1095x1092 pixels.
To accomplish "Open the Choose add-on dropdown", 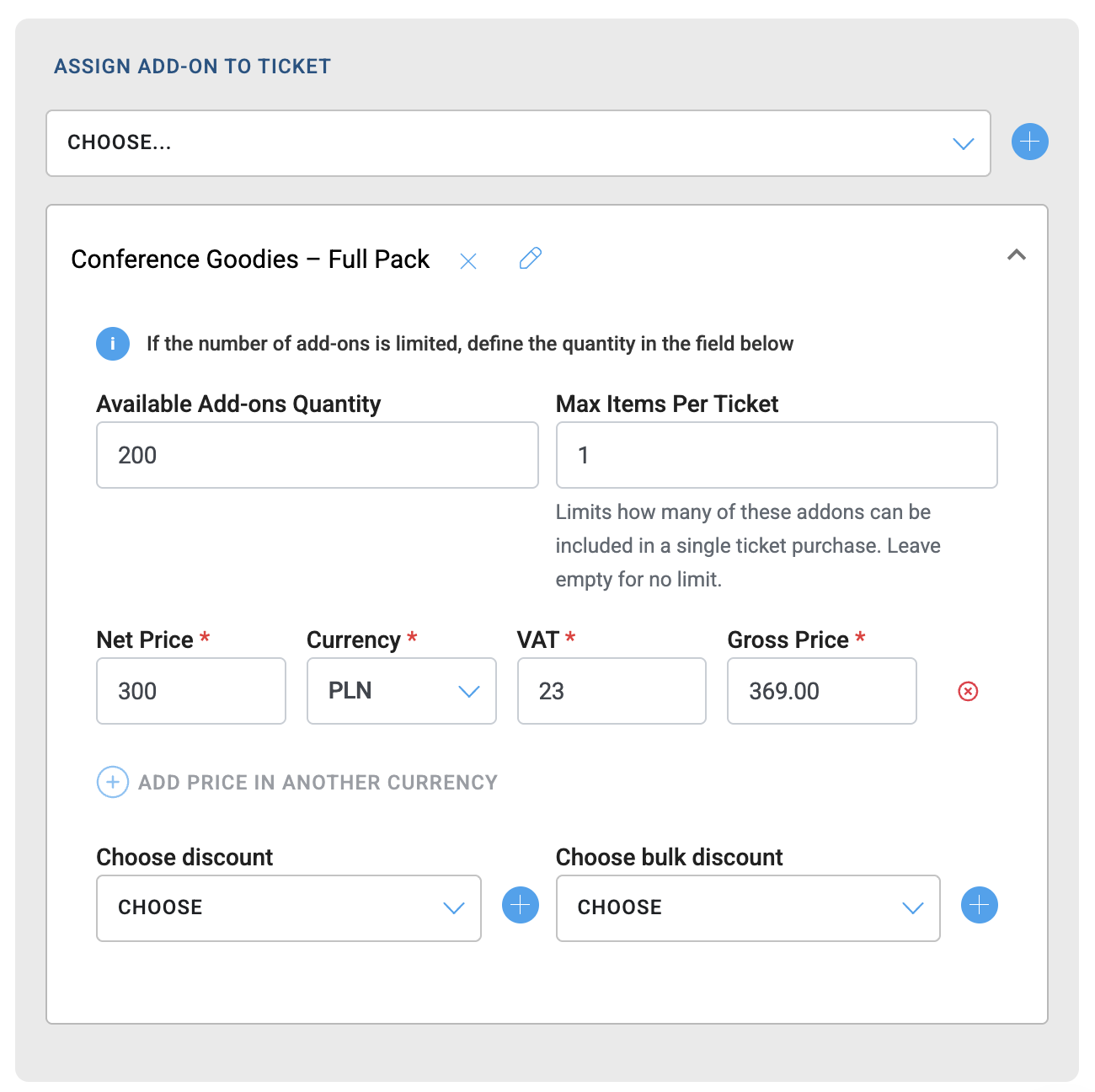I will coord(518,143).
